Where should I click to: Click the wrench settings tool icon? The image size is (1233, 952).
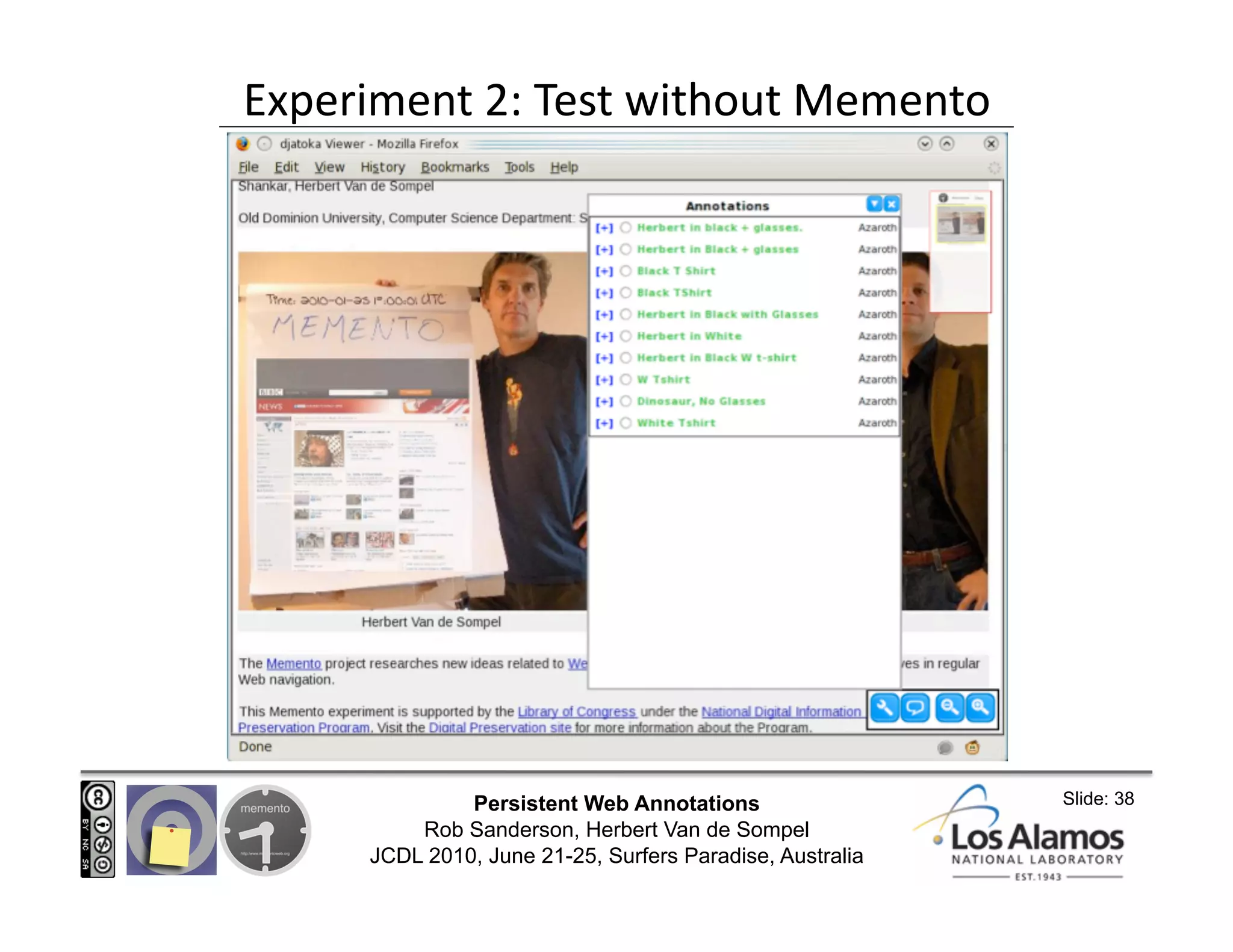click(884, 708)
